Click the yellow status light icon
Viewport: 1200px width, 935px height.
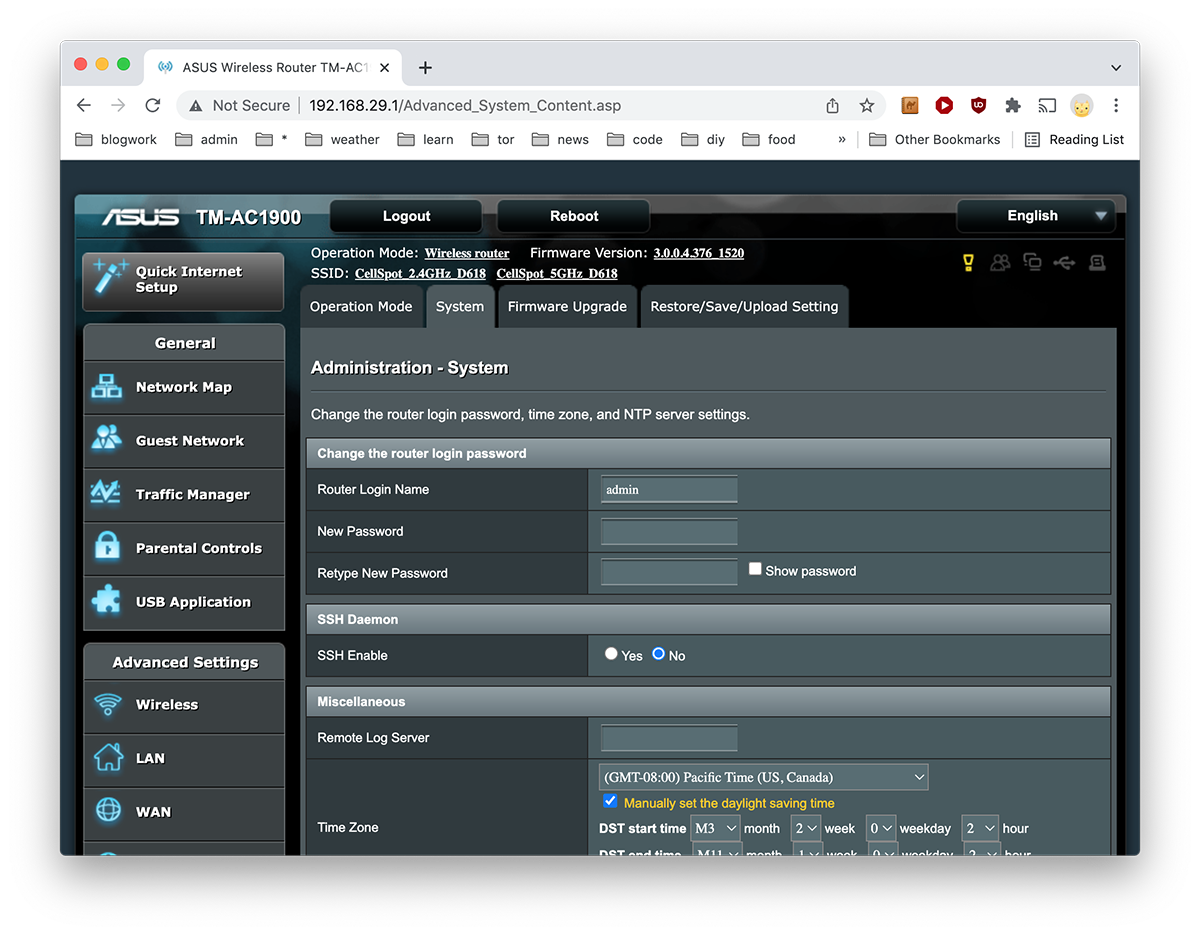pos(968,263)
